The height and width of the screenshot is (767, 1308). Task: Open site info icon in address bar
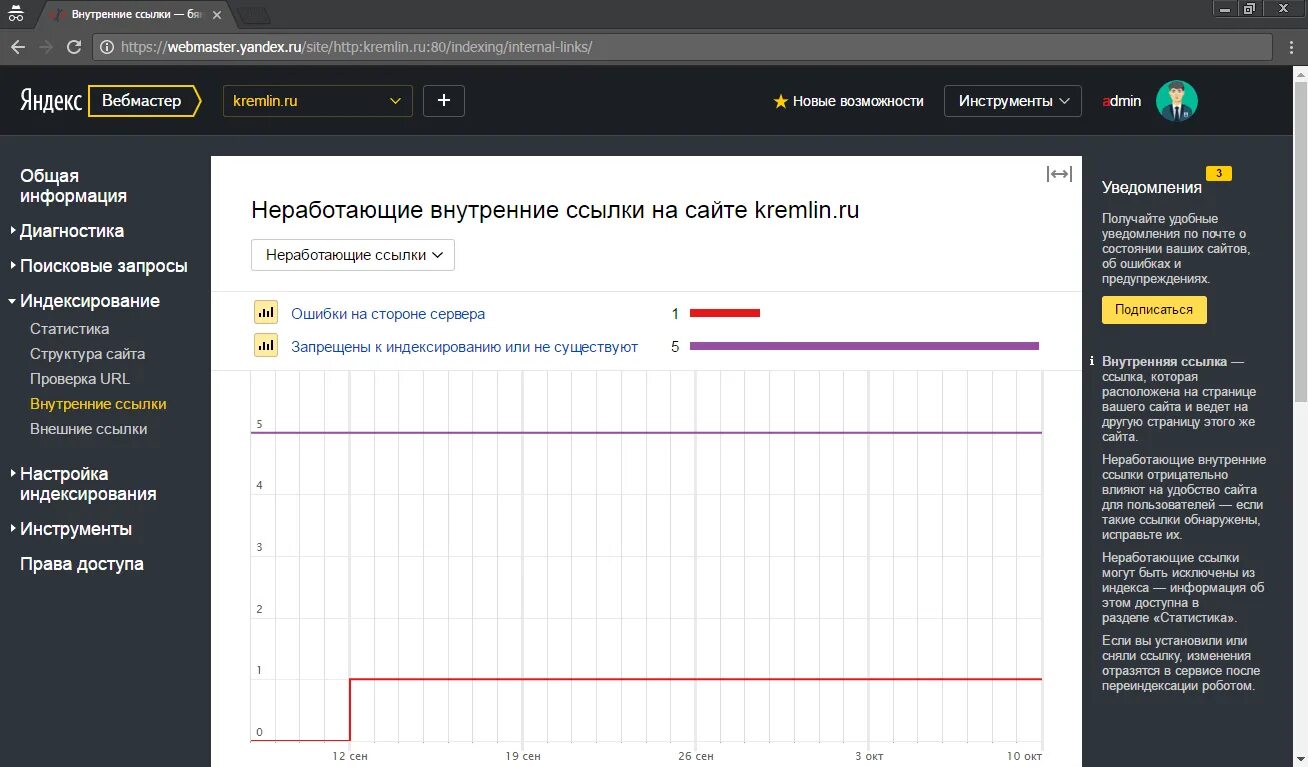click(x=106, y=47)
